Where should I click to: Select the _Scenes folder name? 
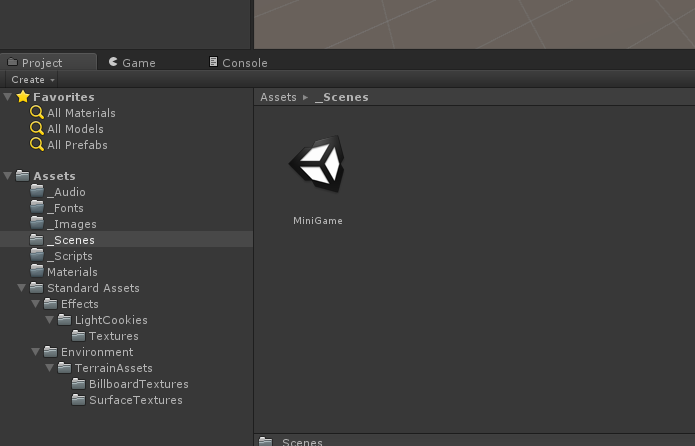(70, 240)
